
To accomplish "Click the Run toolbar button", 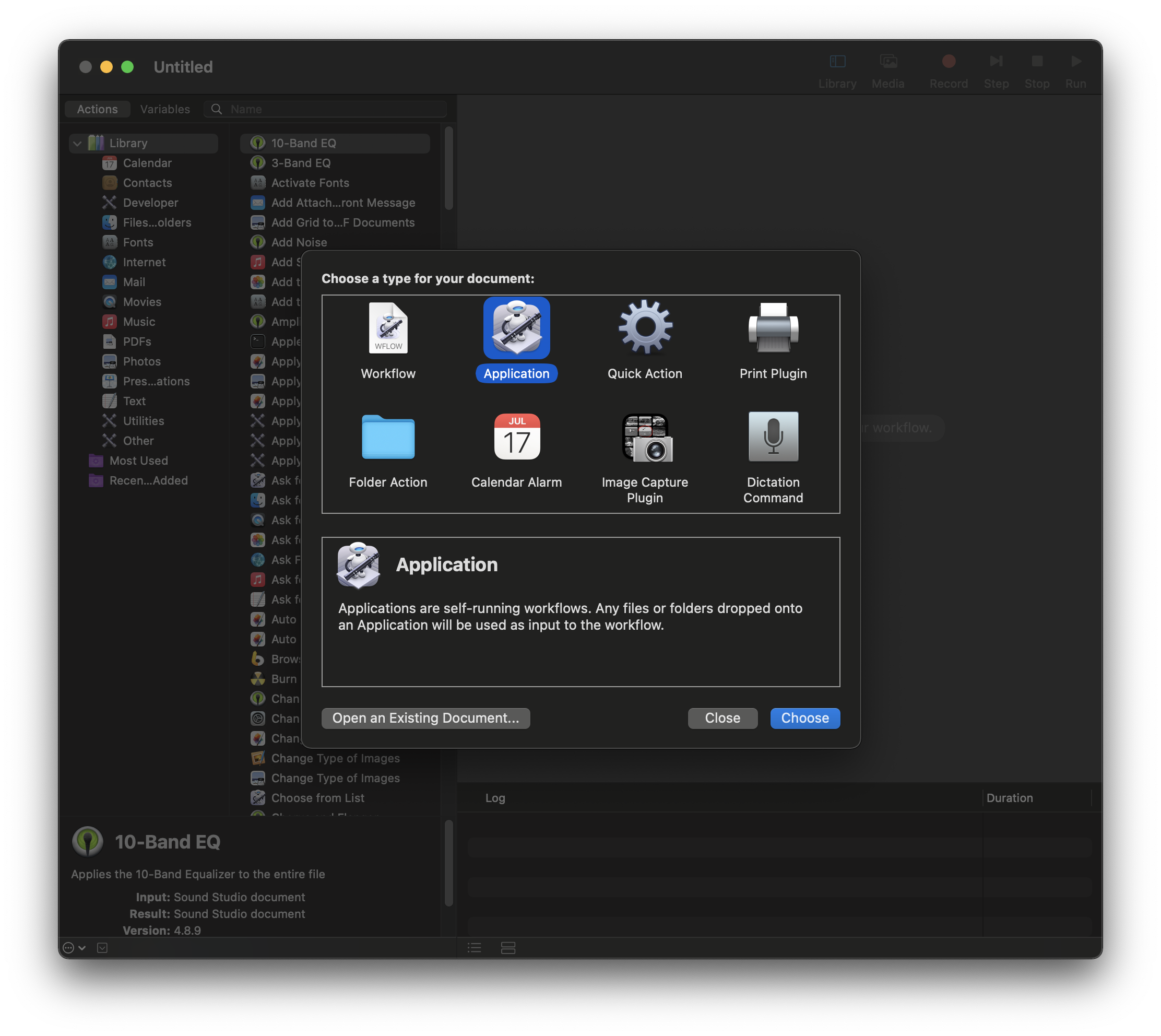I will click(x=1075, y=71).
